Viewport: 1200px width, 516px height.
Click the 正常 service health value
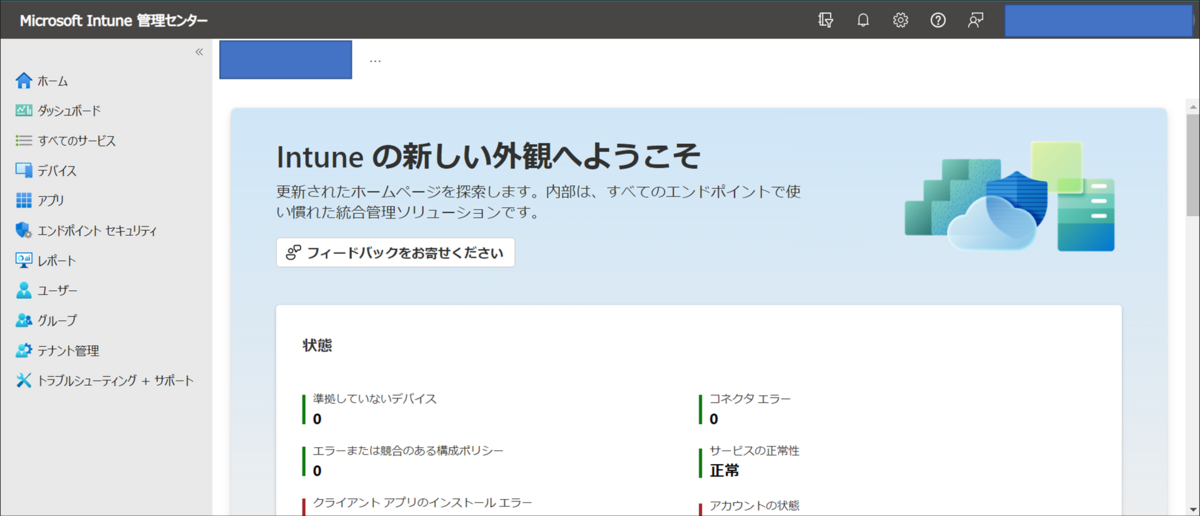pos(725,470)
